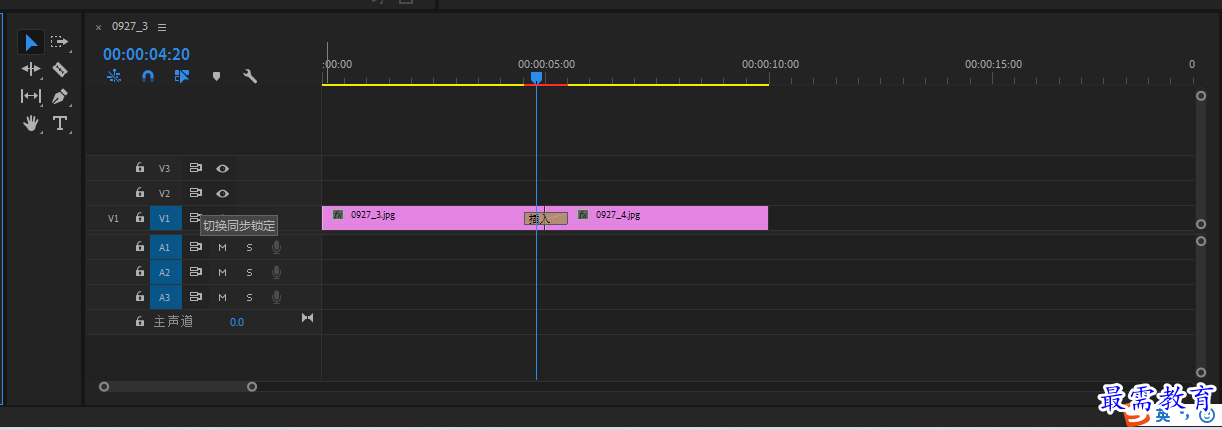1222x430 pixels.
Task: Click the master track output icon
Action: (x=307, y=318)
